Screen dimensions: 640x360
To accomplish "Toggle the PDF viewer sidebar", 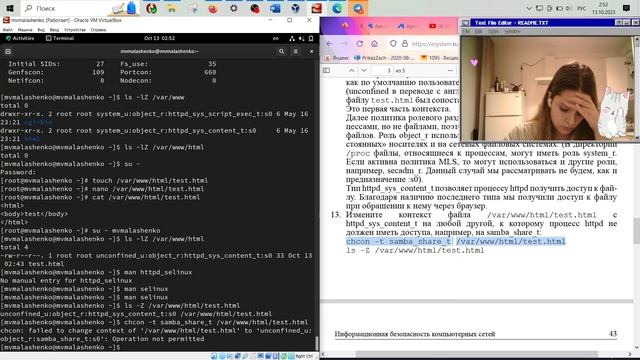I will pyautogui.click(x=327, y=71).
